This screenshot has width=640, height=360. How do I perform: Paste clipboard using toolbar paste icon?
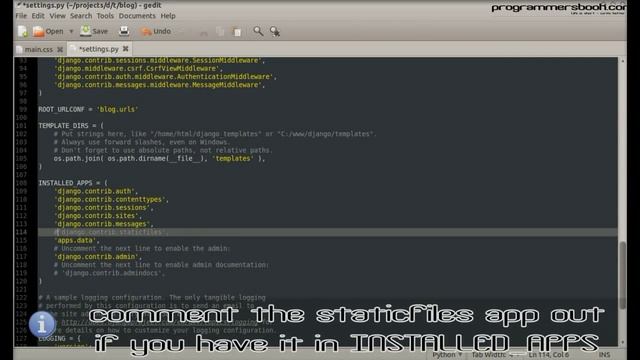click(x=236, y=32)
